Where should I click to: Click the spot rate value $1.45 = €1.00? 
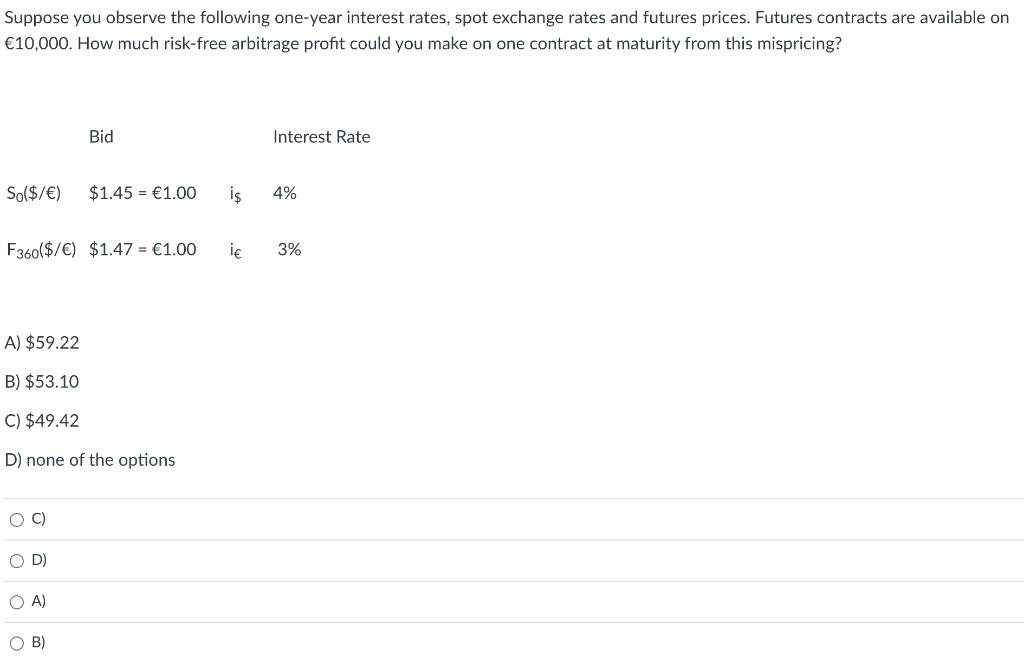click(142, 193)
